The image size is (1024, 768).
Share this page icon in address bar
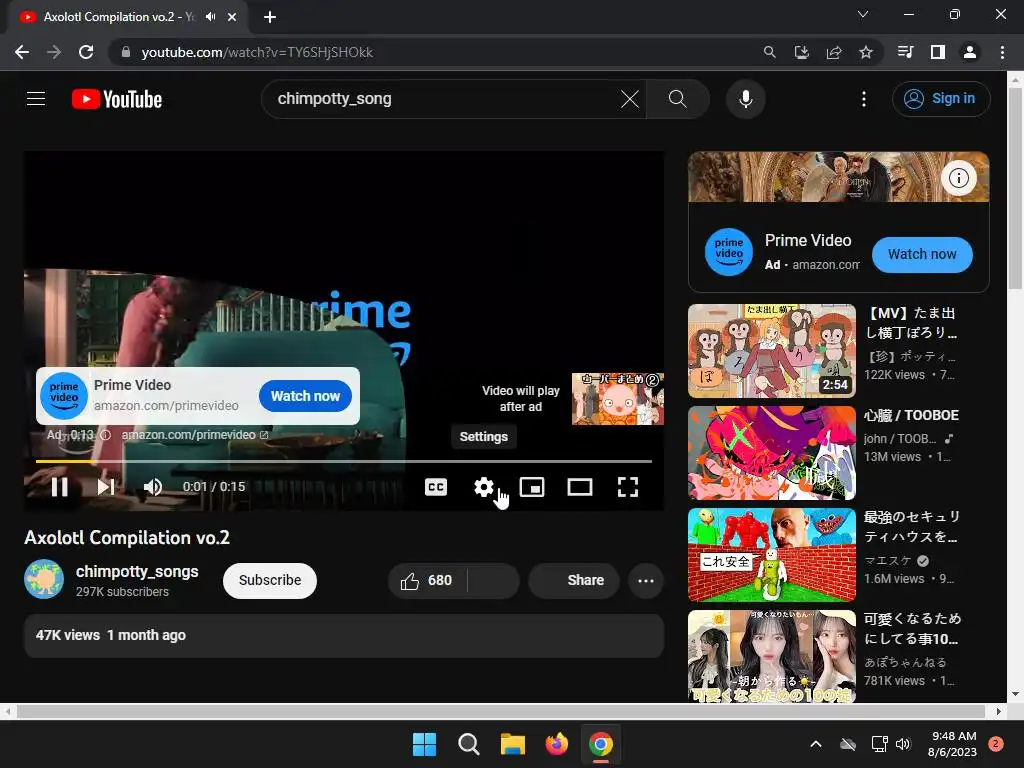pos(833,52)
